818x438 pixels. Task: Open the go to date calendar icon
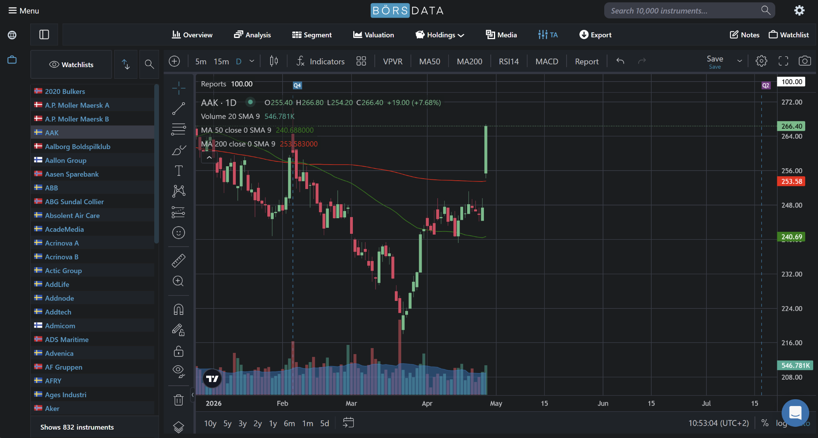[348, 423]
